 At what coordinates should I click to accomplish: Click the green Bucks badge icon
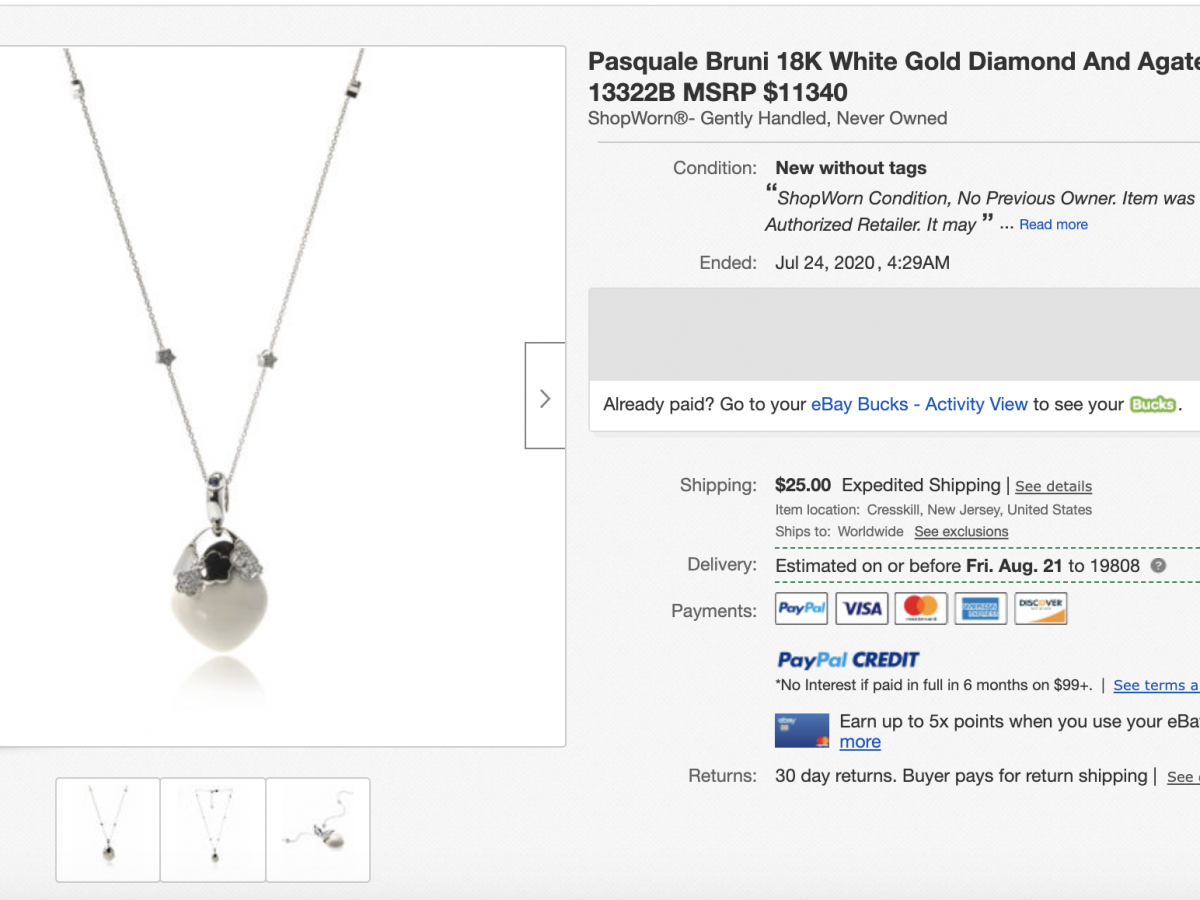click(1152, 404)
